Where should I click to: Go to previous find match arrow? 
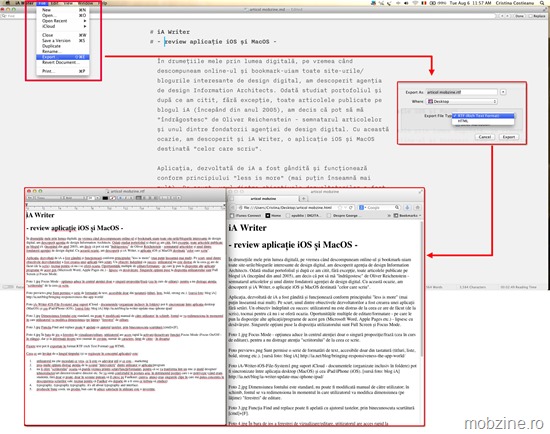[502, 16]
